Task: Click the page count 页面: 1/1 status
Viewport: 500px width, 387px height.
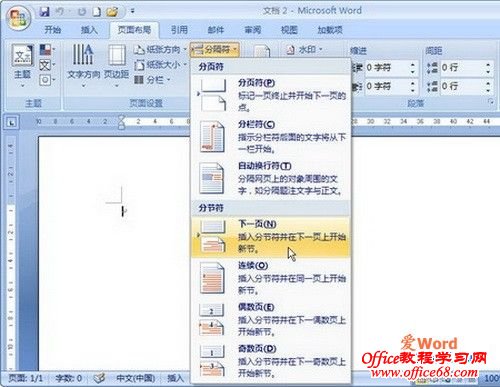Action: click(26, 378)
